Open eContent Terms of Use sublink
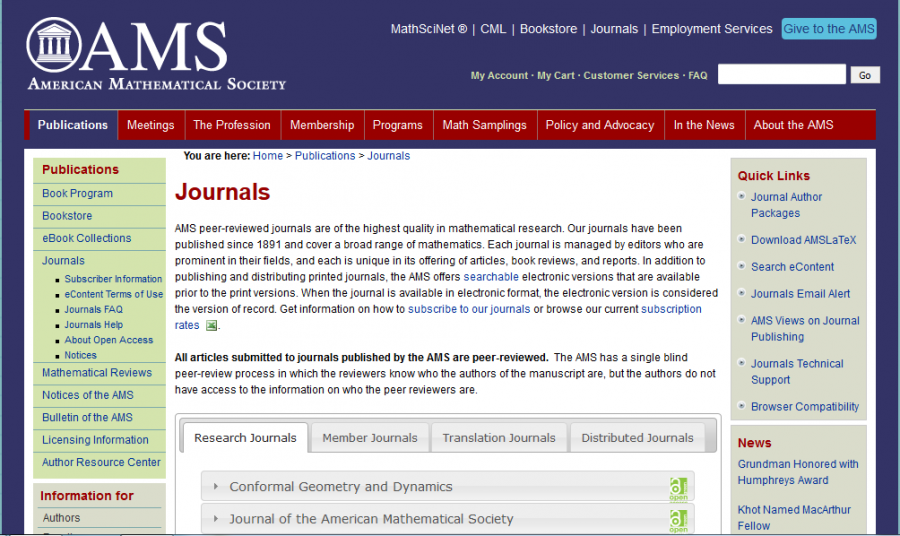Screen dimensions: 900x536 (x=114, y=294)
